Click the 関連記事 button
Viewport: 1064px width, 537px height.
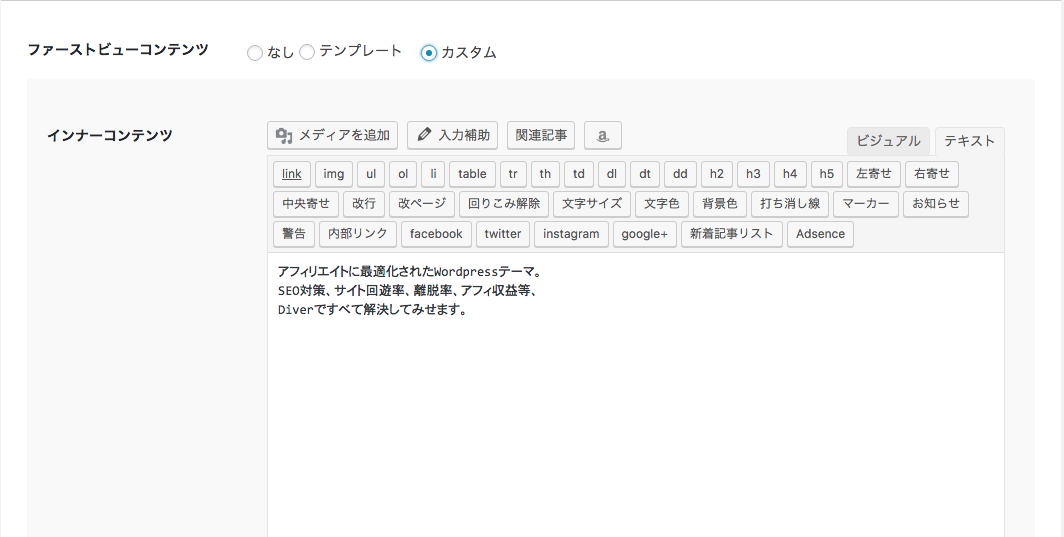pyautogui.click(x=541, y=135)
